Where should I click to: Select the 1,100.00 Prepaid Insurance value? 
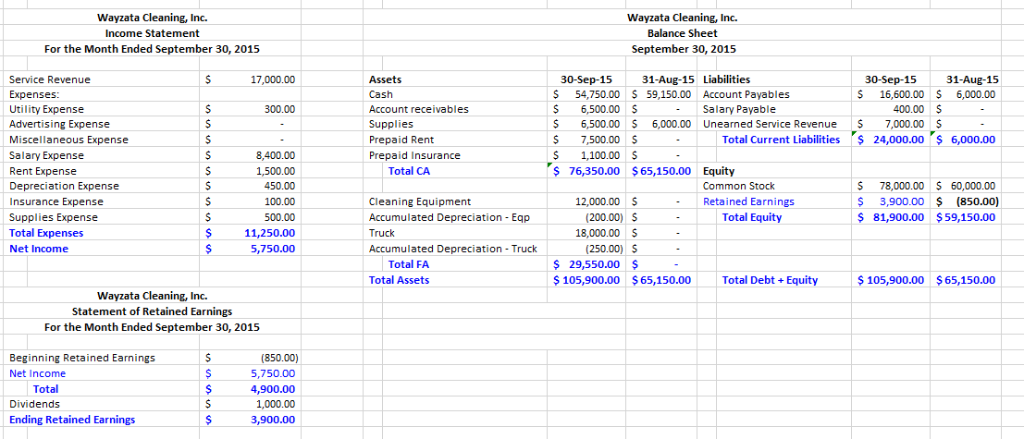click(600, 155)
